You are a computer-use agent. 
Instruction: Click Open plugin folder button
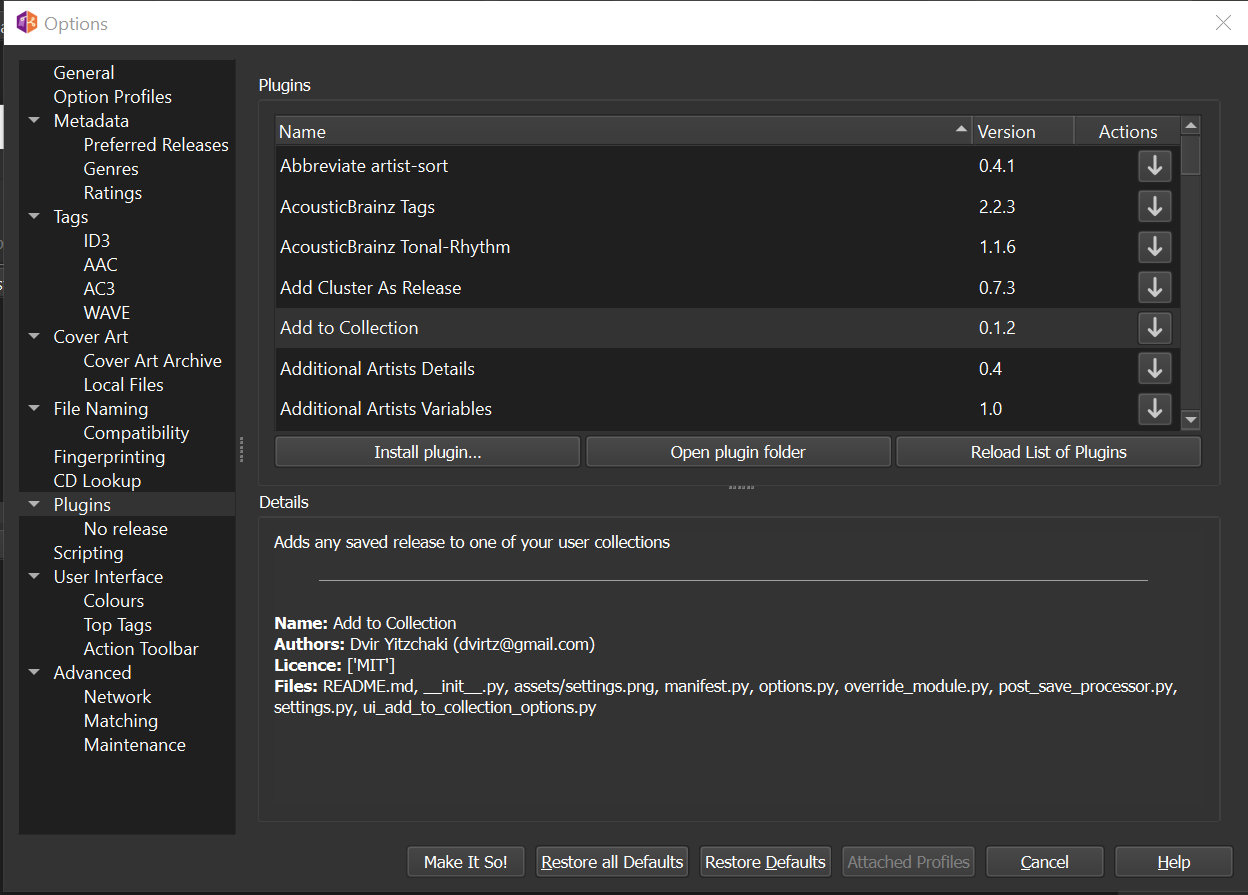pos(738,452)
